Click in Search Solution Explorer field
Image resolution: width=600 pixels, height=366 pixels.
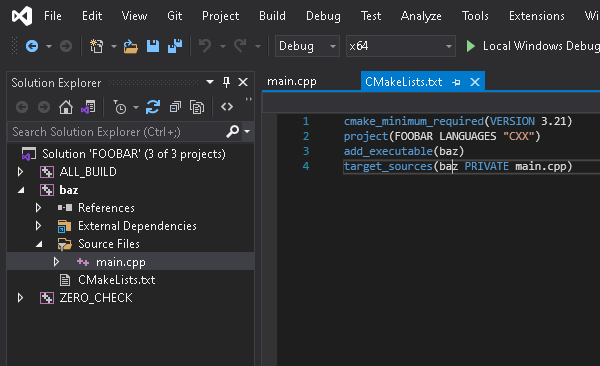pos(116,132)
